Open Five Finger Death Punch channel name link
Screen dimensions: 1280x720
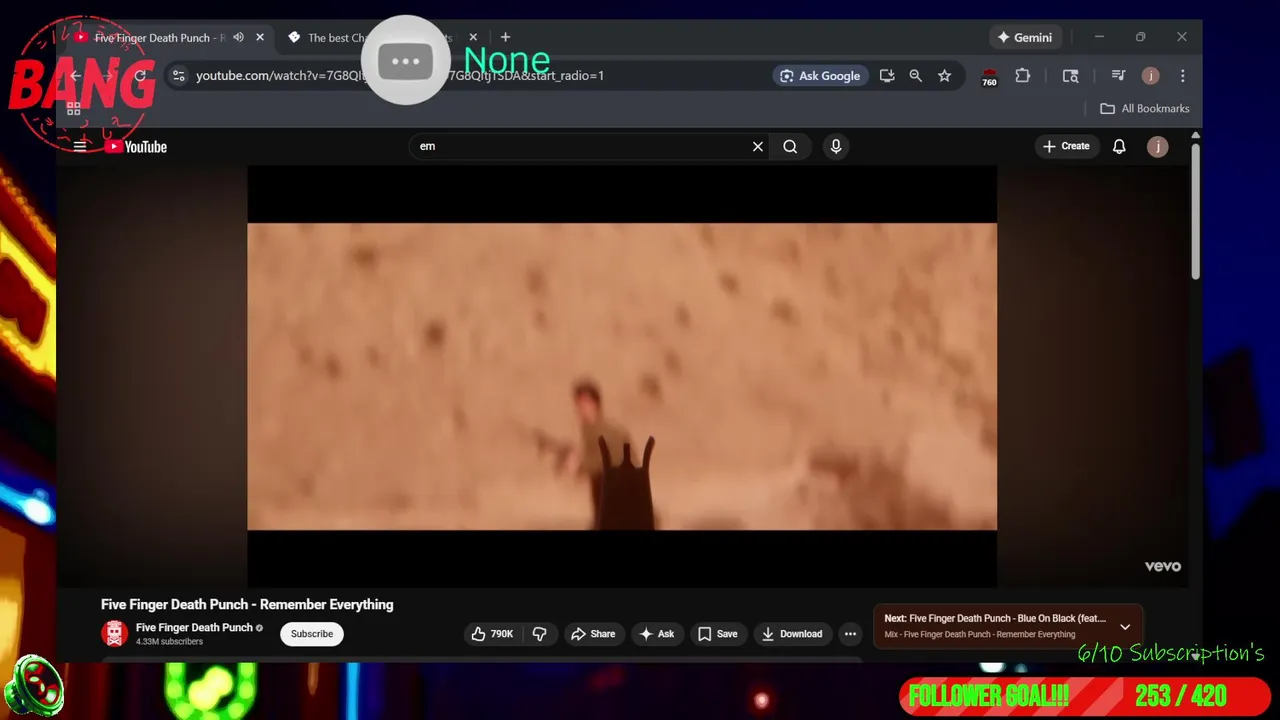(x=194, y=627)
